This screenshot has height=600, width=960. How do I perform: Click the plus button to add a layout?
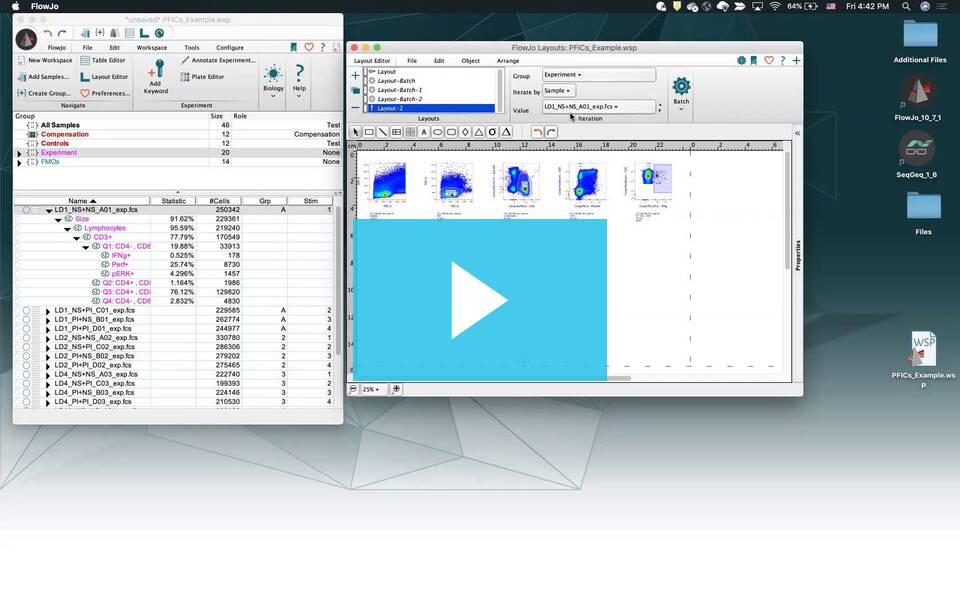tap(355, 75)
